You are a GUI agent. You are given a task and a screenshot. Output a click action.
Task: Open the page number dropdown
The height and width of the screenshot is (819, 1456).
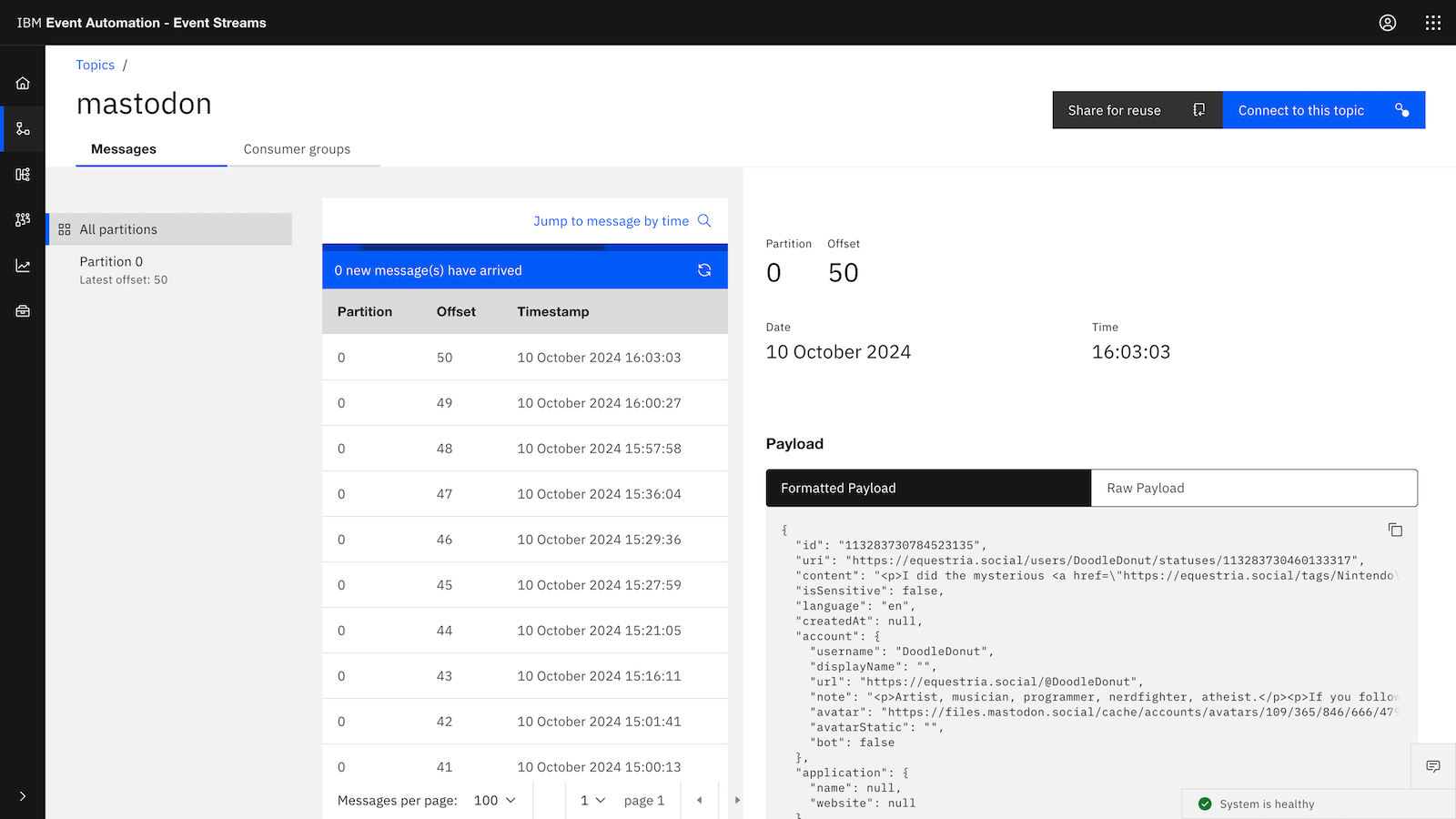[x=592, y=801]
